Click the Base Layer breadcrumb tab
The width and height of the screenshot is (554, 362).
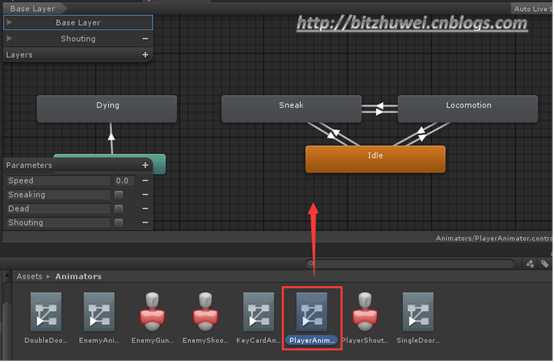click(x=33, y=8)
